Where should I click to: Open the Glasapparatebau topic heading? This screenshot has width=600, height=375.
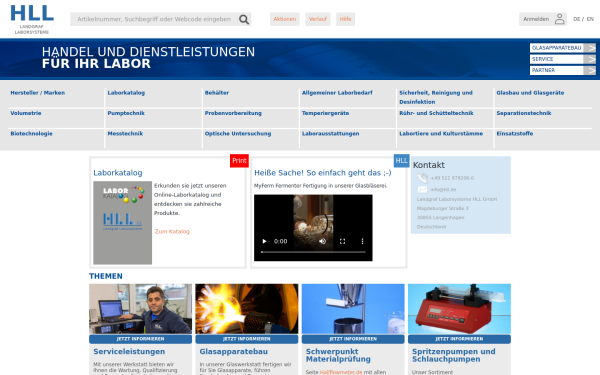(x=234, y=352)
